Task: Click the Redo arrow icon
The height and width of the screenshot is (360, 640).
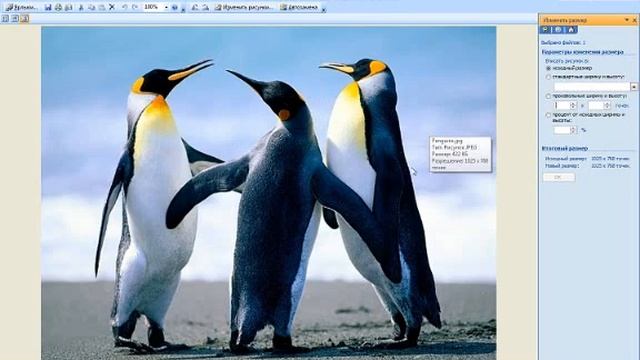Action: click(x=135, y=7)
